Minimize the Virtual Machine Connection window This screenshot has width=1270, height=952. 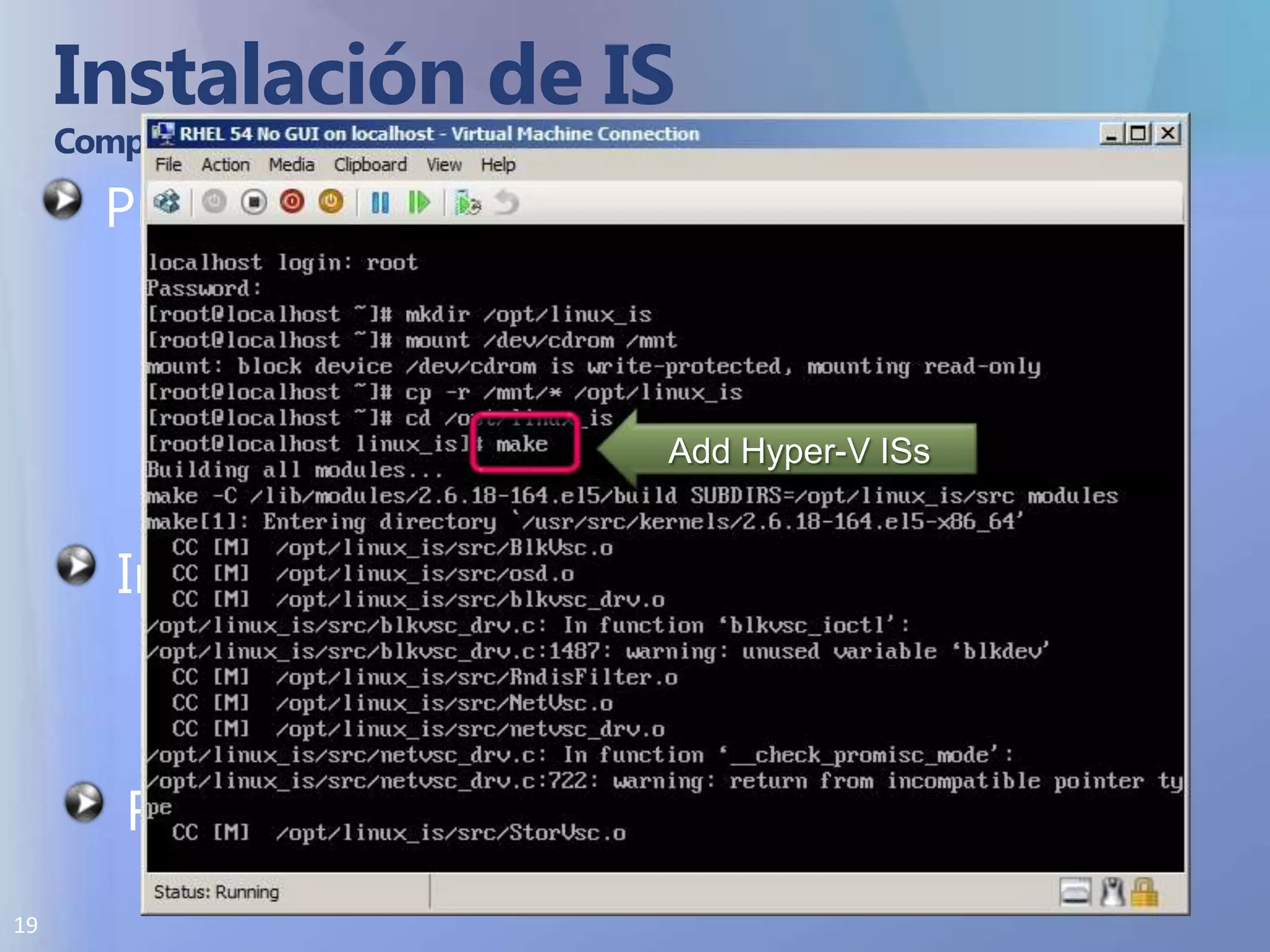click(x=1111, y=133)
